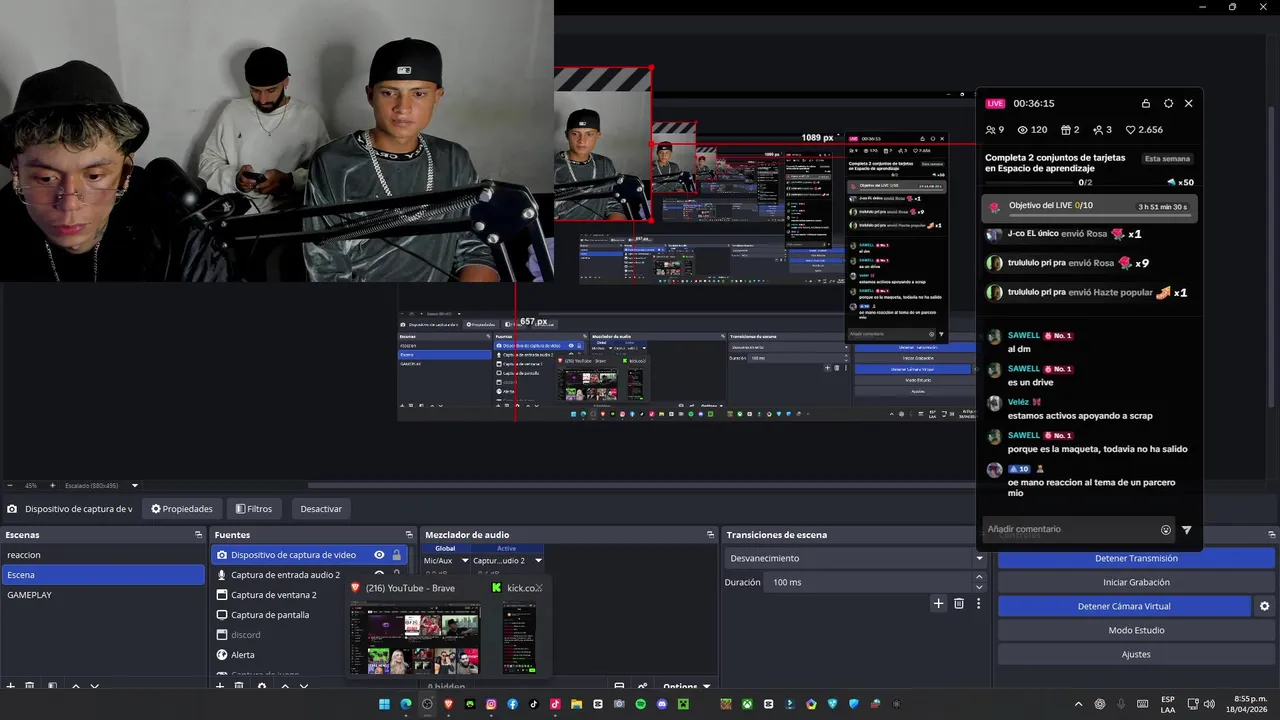Zoom out the preview with minus

coord(10,485)
